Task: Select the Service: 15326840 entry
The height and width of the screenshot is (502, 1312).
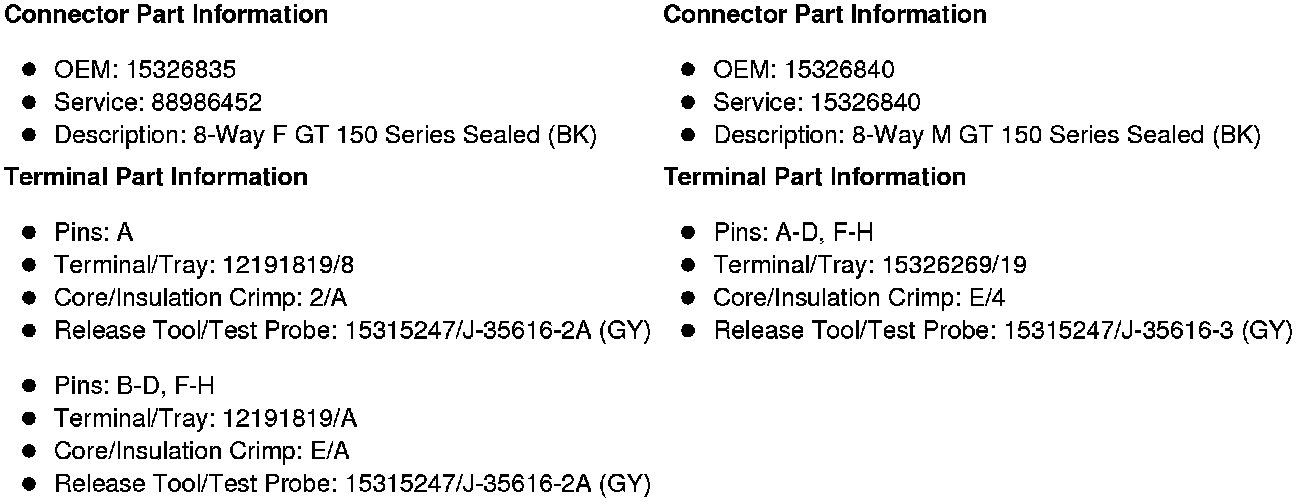Action: [817, 103]
